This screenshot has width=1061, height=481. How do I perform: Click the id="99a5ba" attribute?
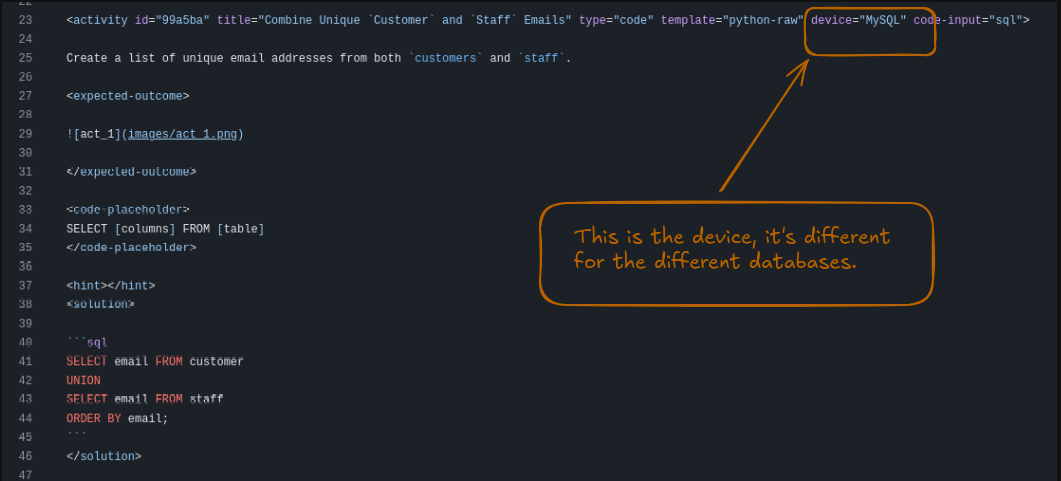[173, 20]
